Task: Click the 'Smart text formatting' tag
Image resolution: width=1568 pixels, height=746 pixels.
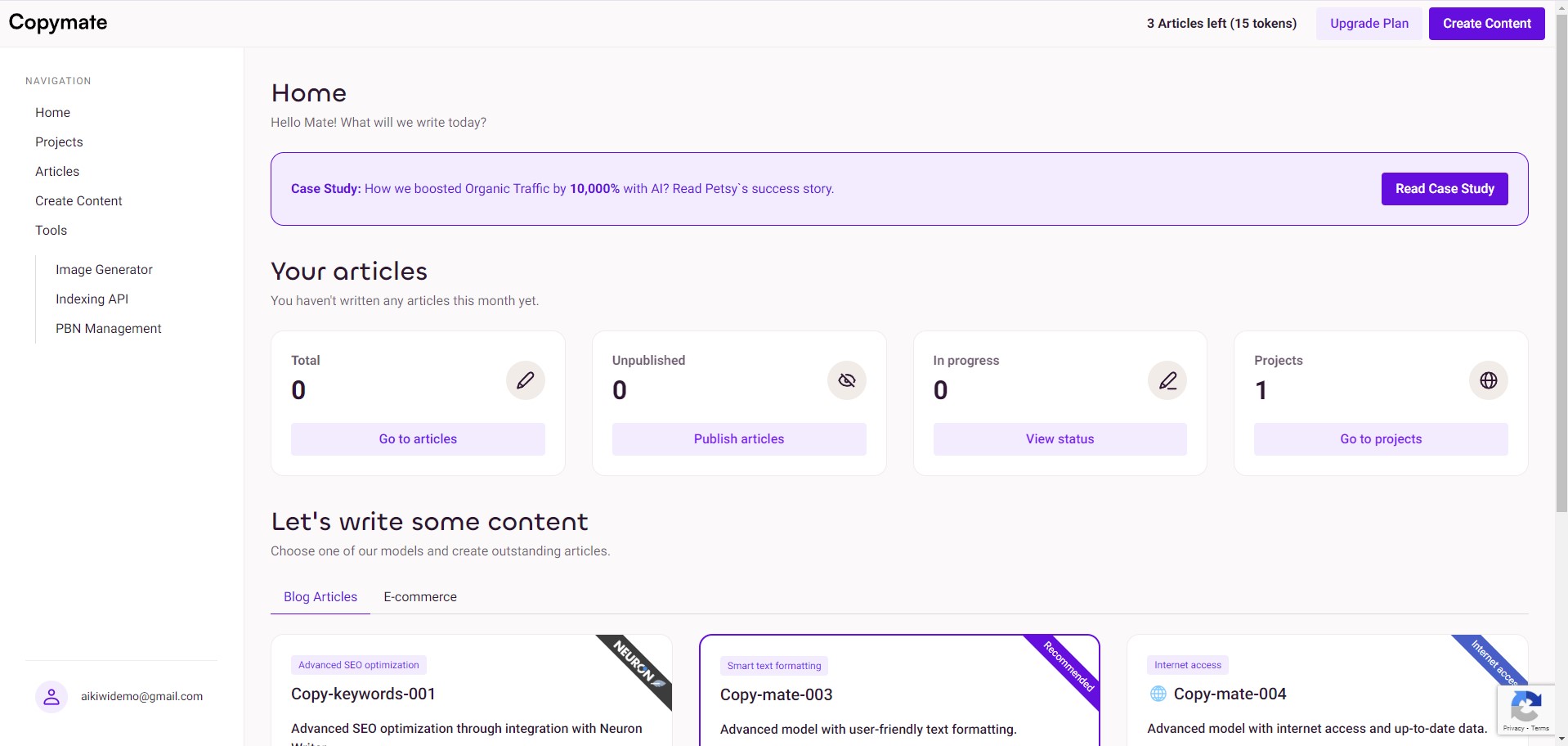Action: 774,666
